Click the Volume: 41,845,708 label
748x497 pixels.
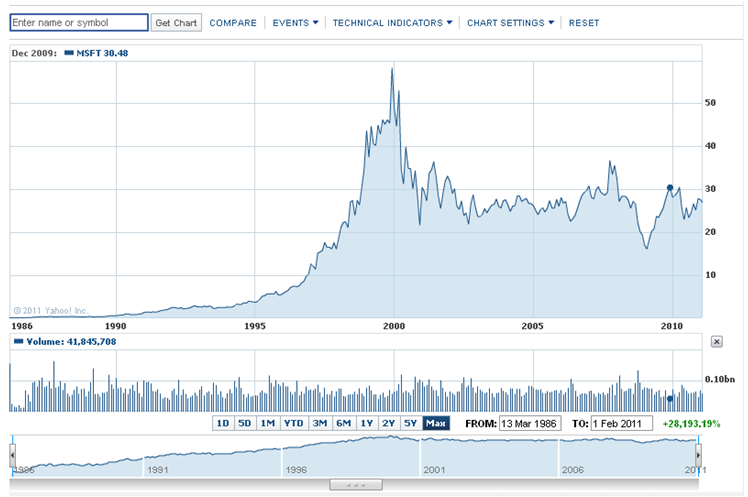point(71,342)
